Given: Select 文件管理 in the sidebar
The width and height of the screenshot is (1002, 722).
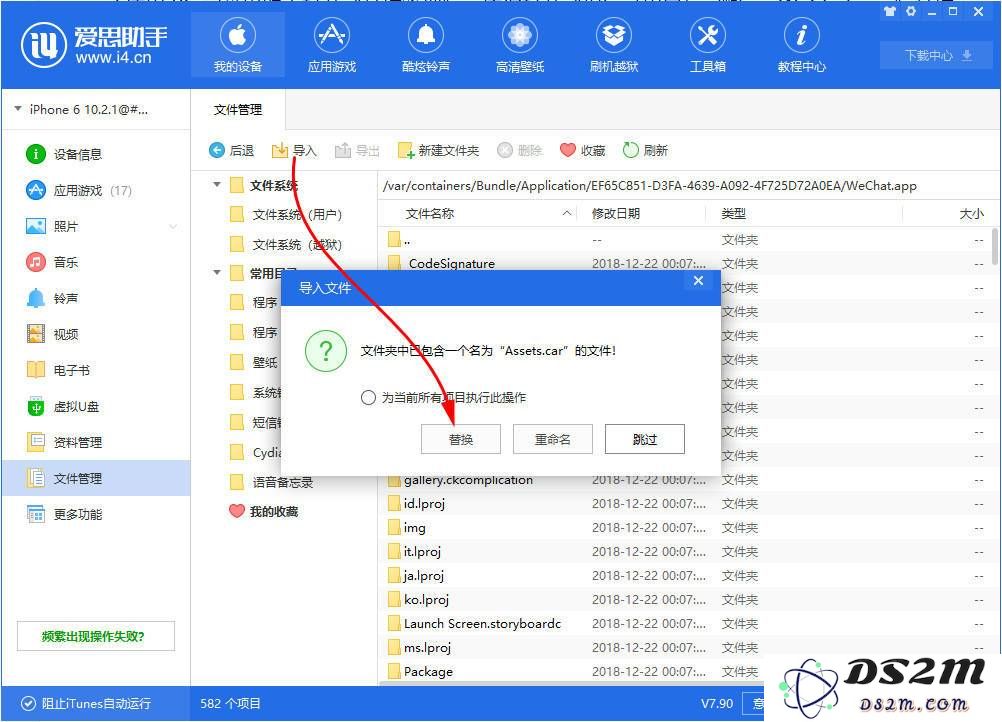Looking at the screenshot, I should point(96,478).
